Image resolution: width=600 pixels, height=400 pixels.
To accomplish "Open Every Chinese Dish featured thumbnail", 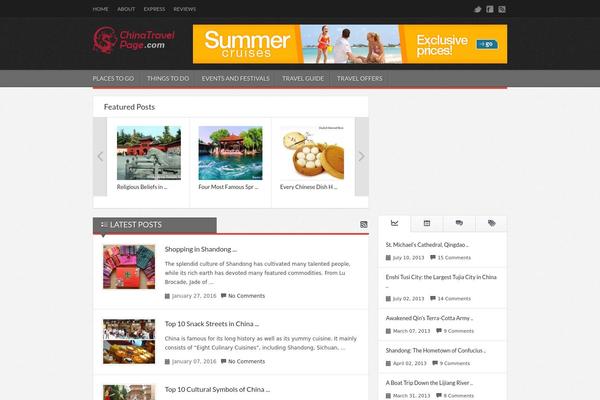I will pos(312,153).
